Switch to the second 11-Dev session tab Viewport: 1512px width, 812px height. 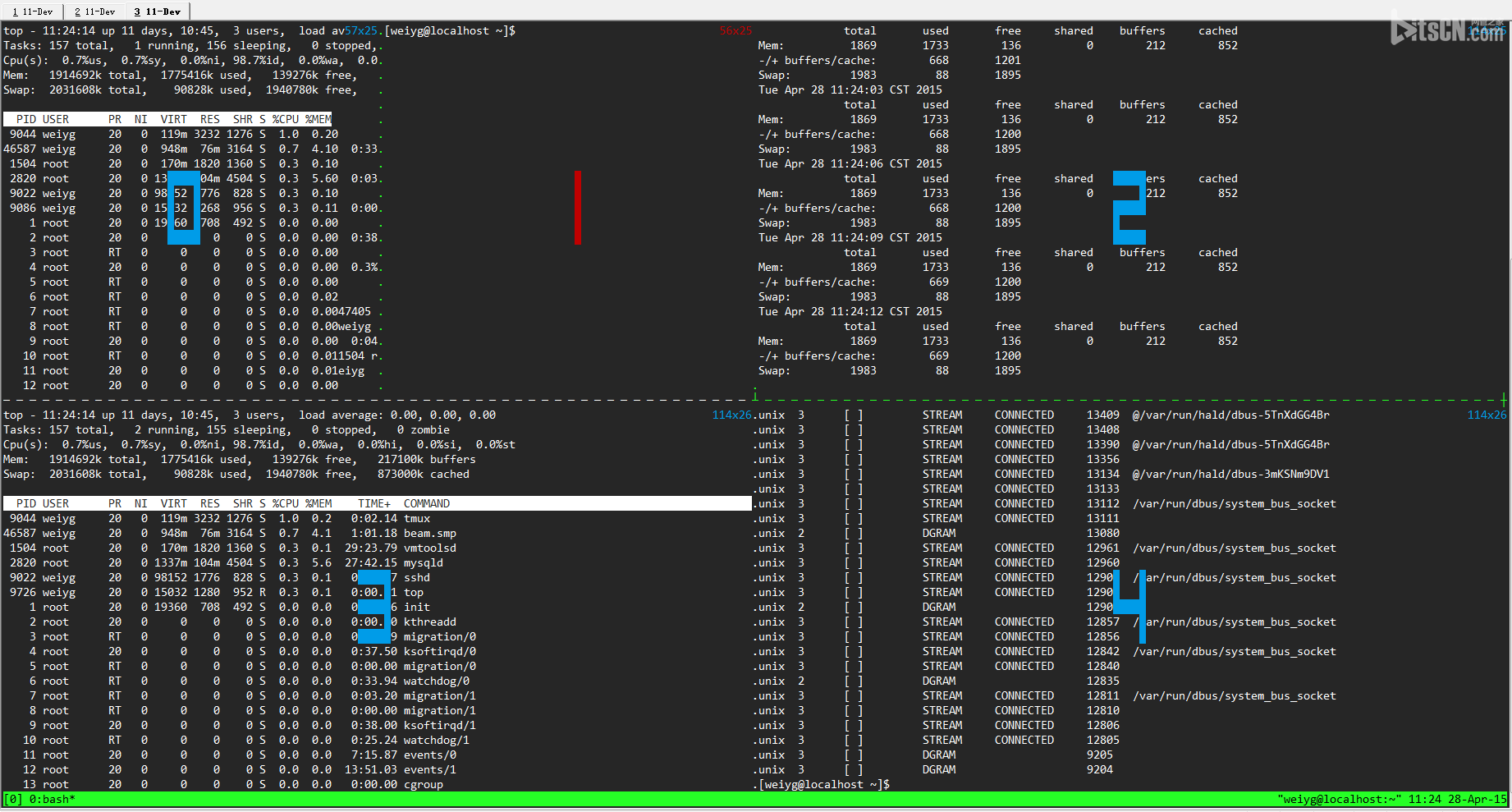point(94,11)
